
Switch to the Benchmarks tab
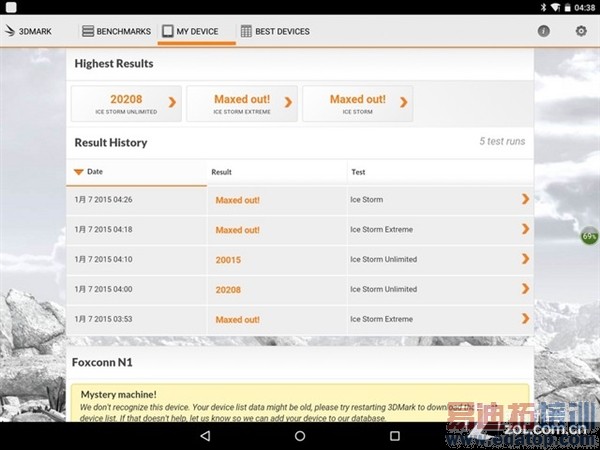[x=117, y=31]
